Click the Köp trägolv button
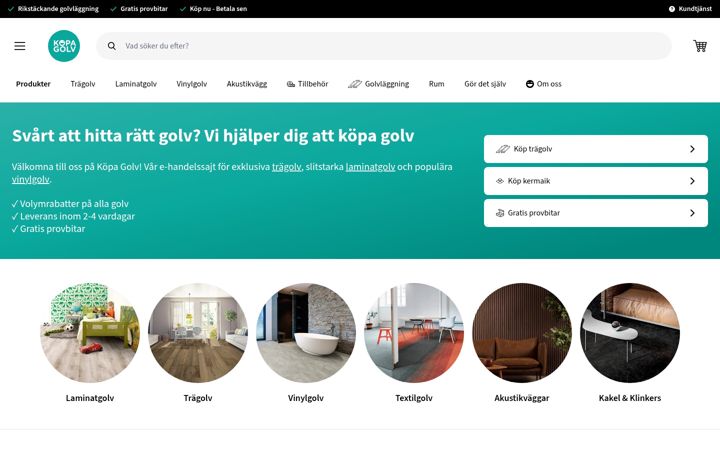The height and width of the screenshot is (450, 720). [x=596, y=149]
